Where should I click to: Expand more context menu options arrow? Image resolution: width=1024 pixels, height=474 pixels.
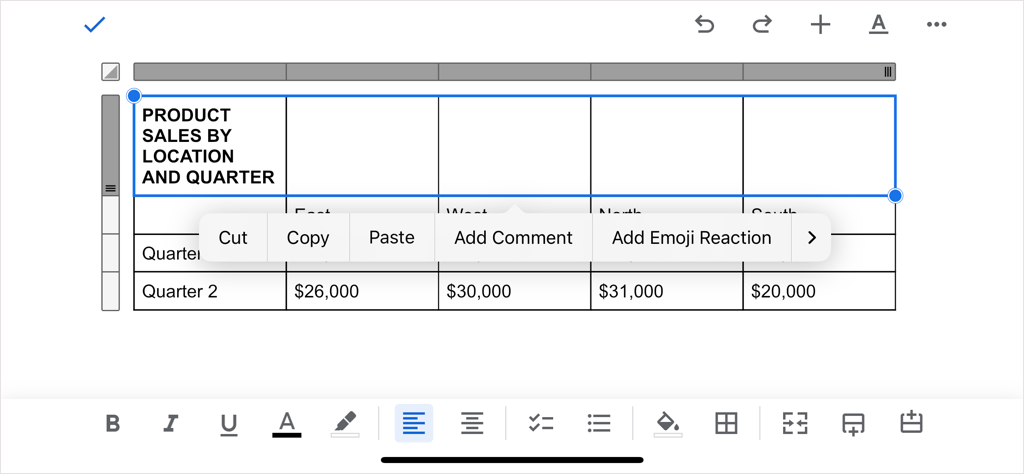[811, 238]
